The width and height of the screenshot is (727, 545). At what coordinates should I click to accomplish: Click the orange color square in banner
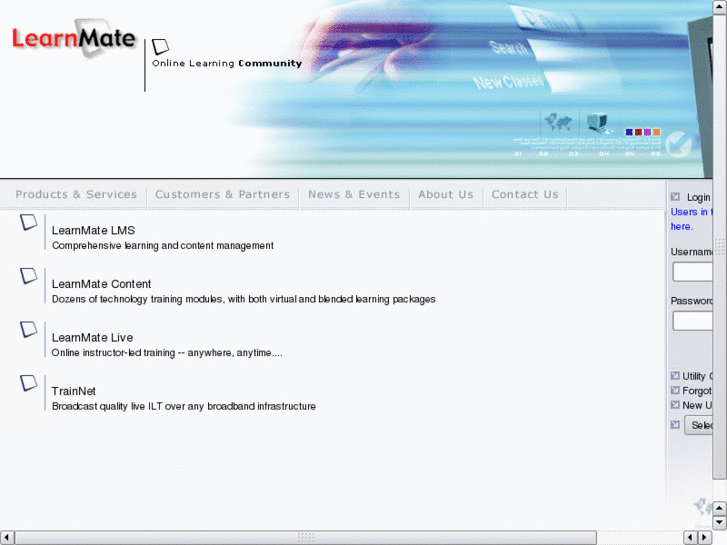tap(657, 132)
